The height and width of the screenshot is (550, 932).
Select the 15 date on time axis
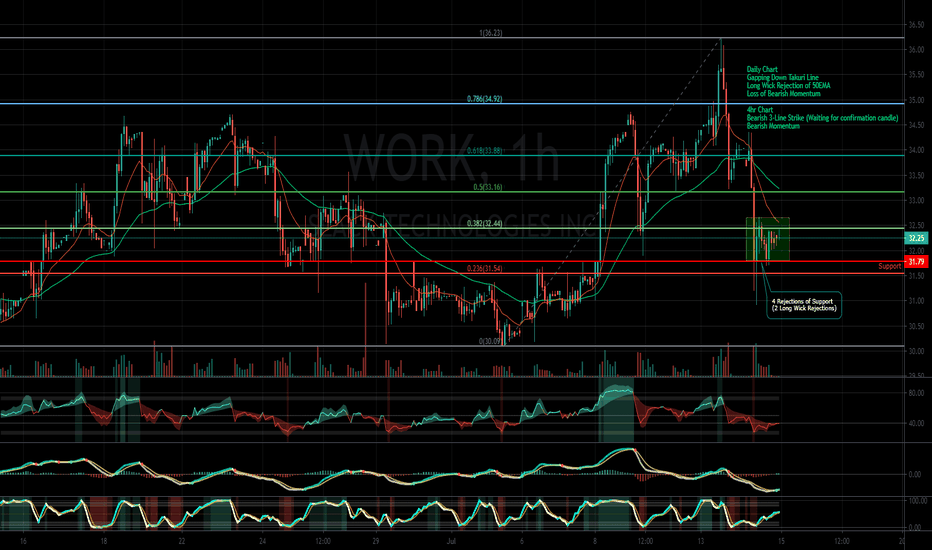[781, 541]
